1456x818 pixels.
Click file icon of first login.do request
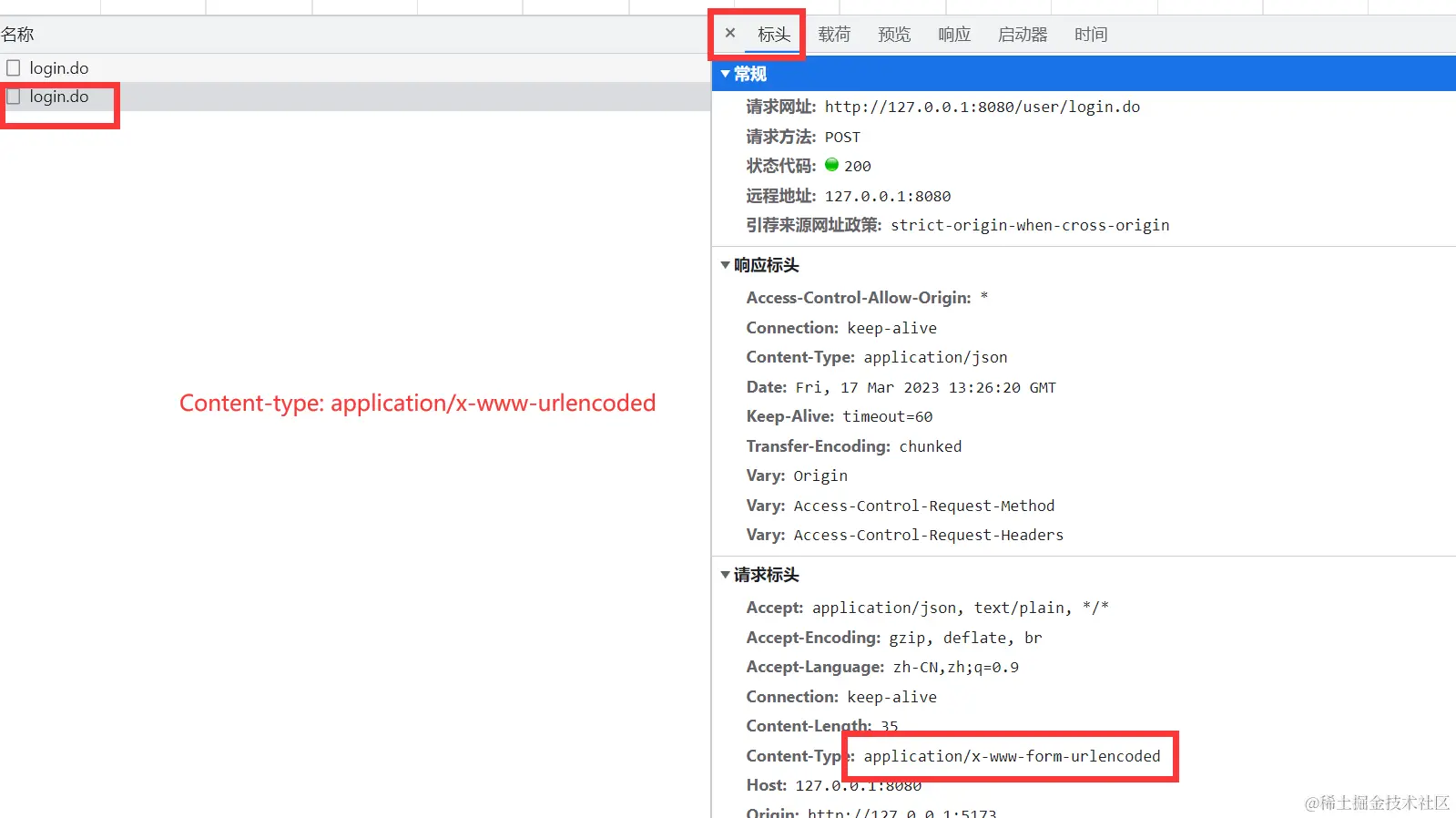[13, 68]
